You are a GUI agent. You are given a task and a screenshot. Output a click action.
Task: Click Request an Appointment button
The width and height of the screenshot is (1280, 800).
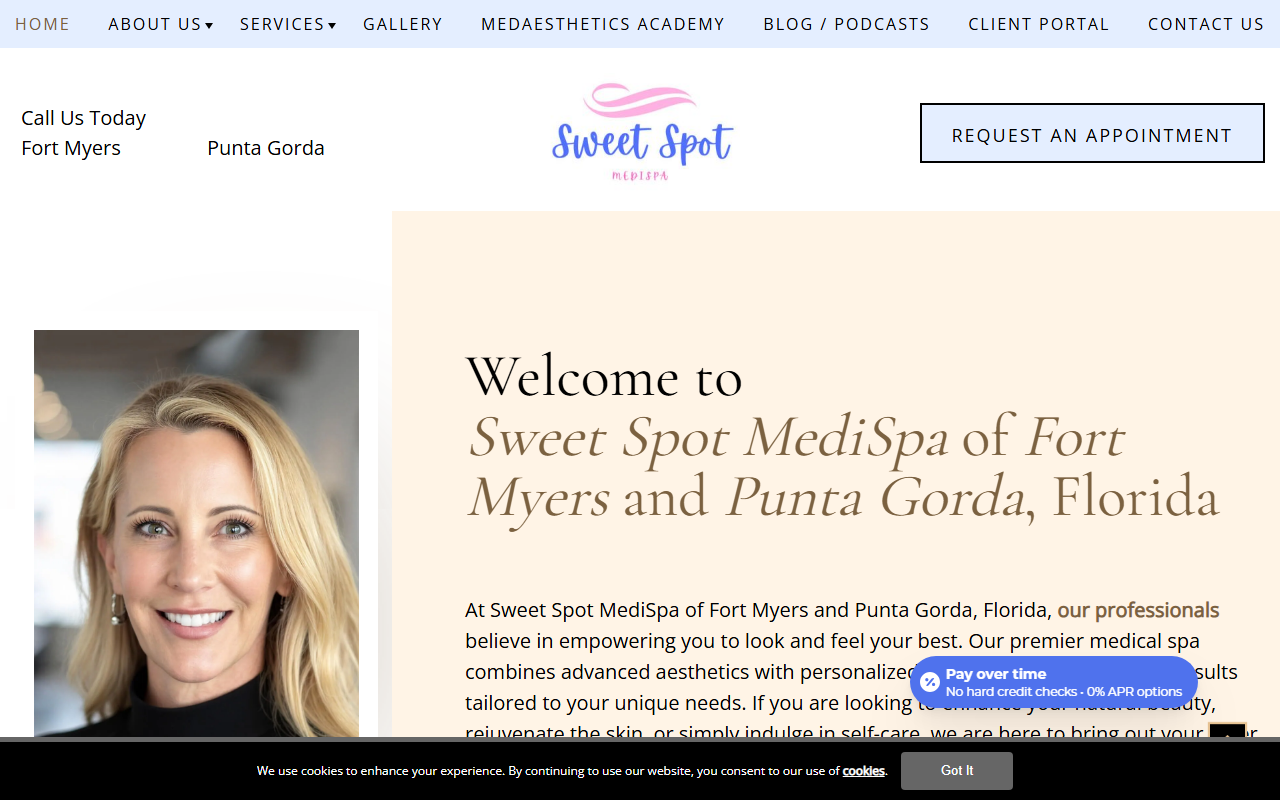pos(1092,133)
